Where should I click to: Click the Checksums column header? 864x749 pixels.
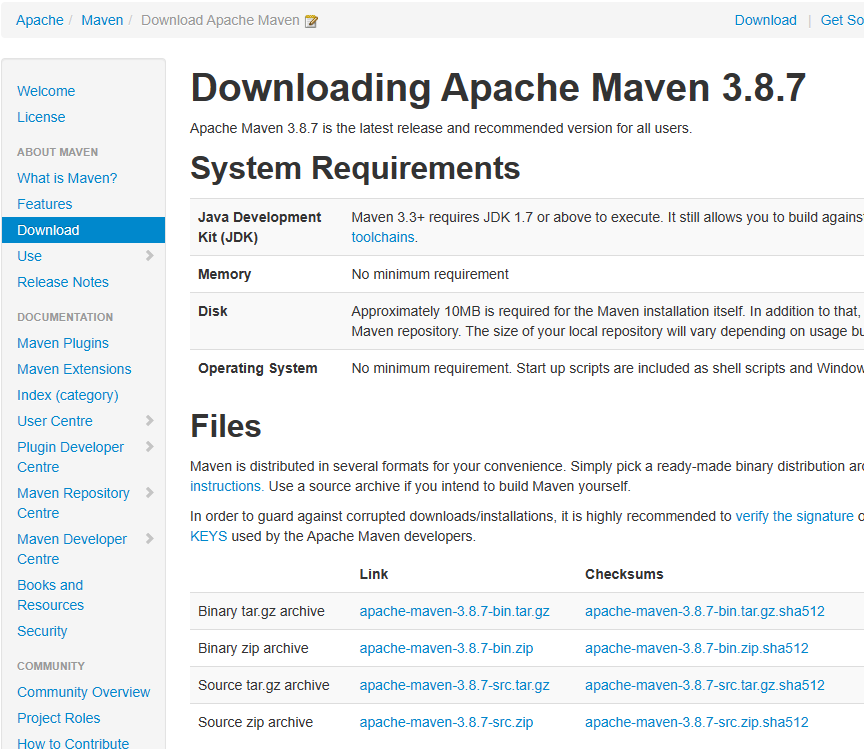[624, 574]
